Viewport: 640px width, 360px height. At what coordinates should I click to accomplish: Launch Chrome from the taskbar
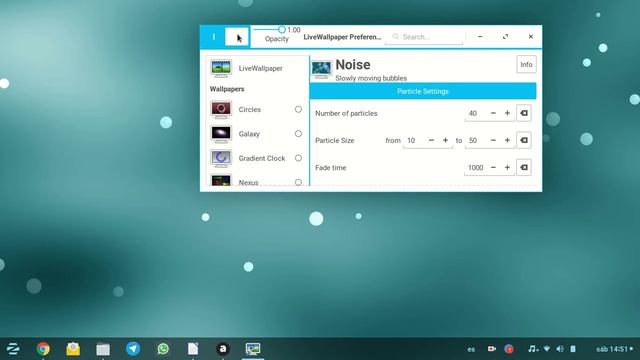[43, 349]
